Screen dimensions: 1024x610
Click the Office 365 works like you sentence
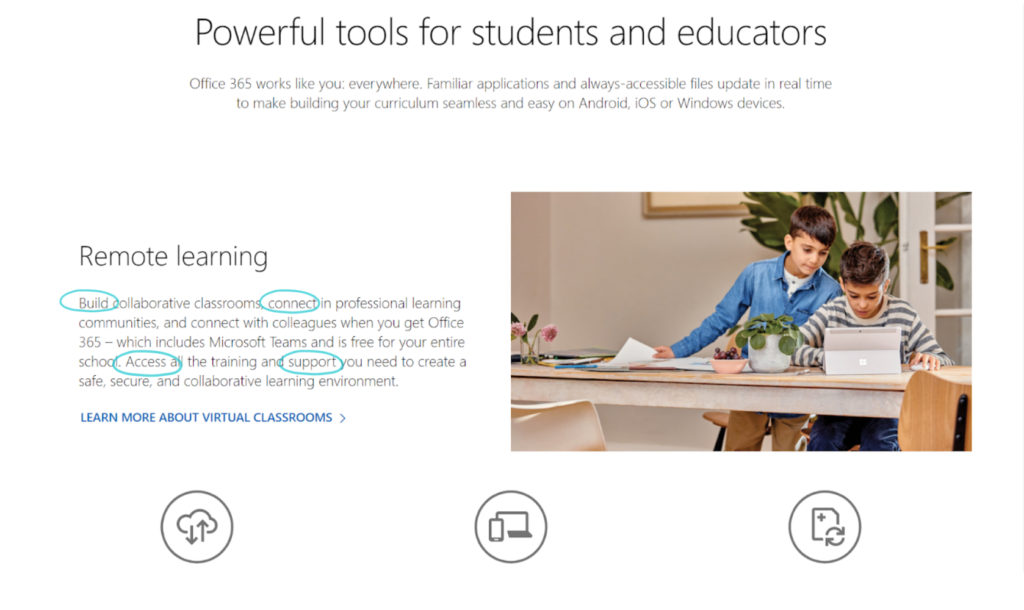click(306, 84)
